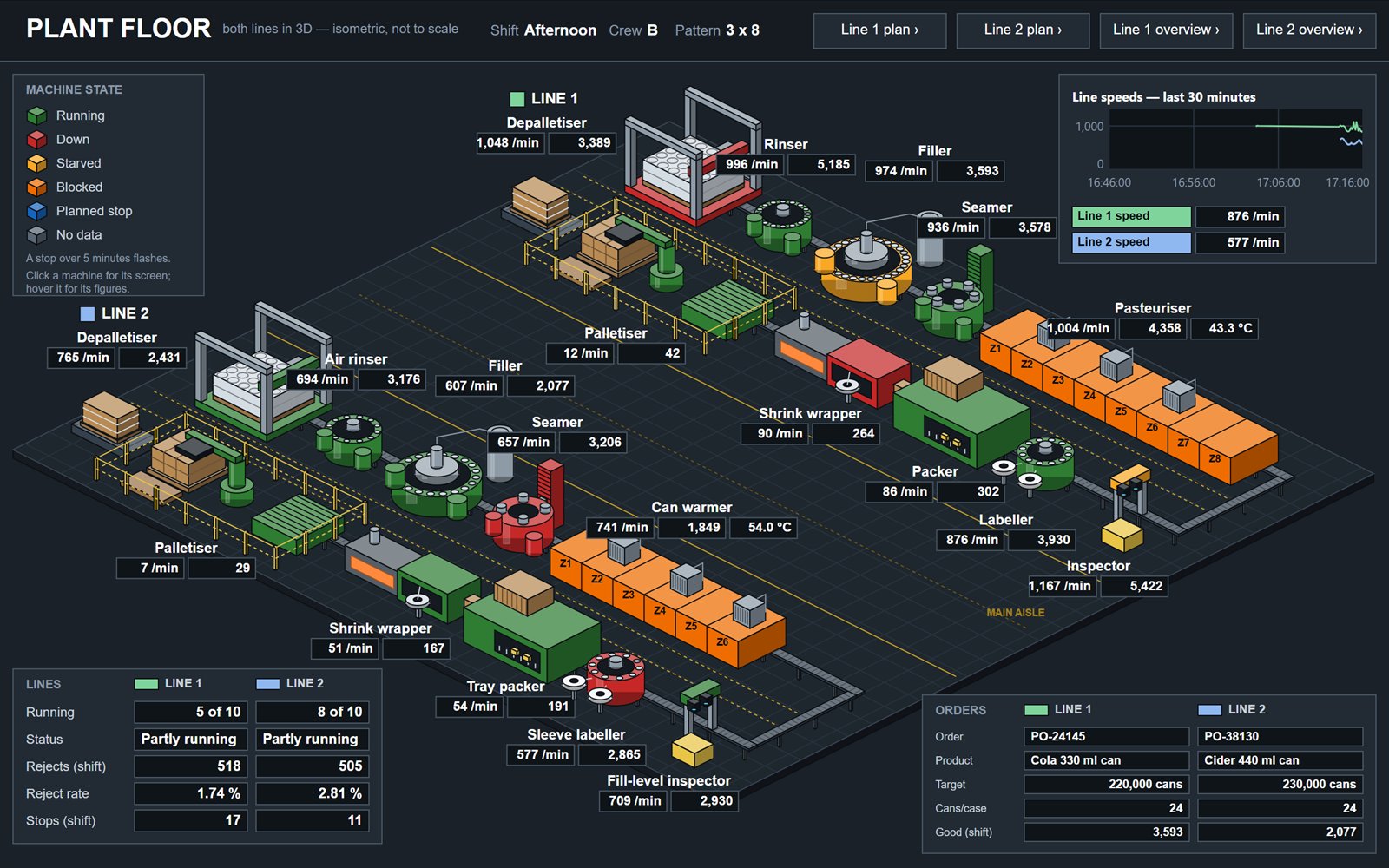1389x868 pixels.
Task: Click the Shift Afternoon header label
Action: click(543, 30)
